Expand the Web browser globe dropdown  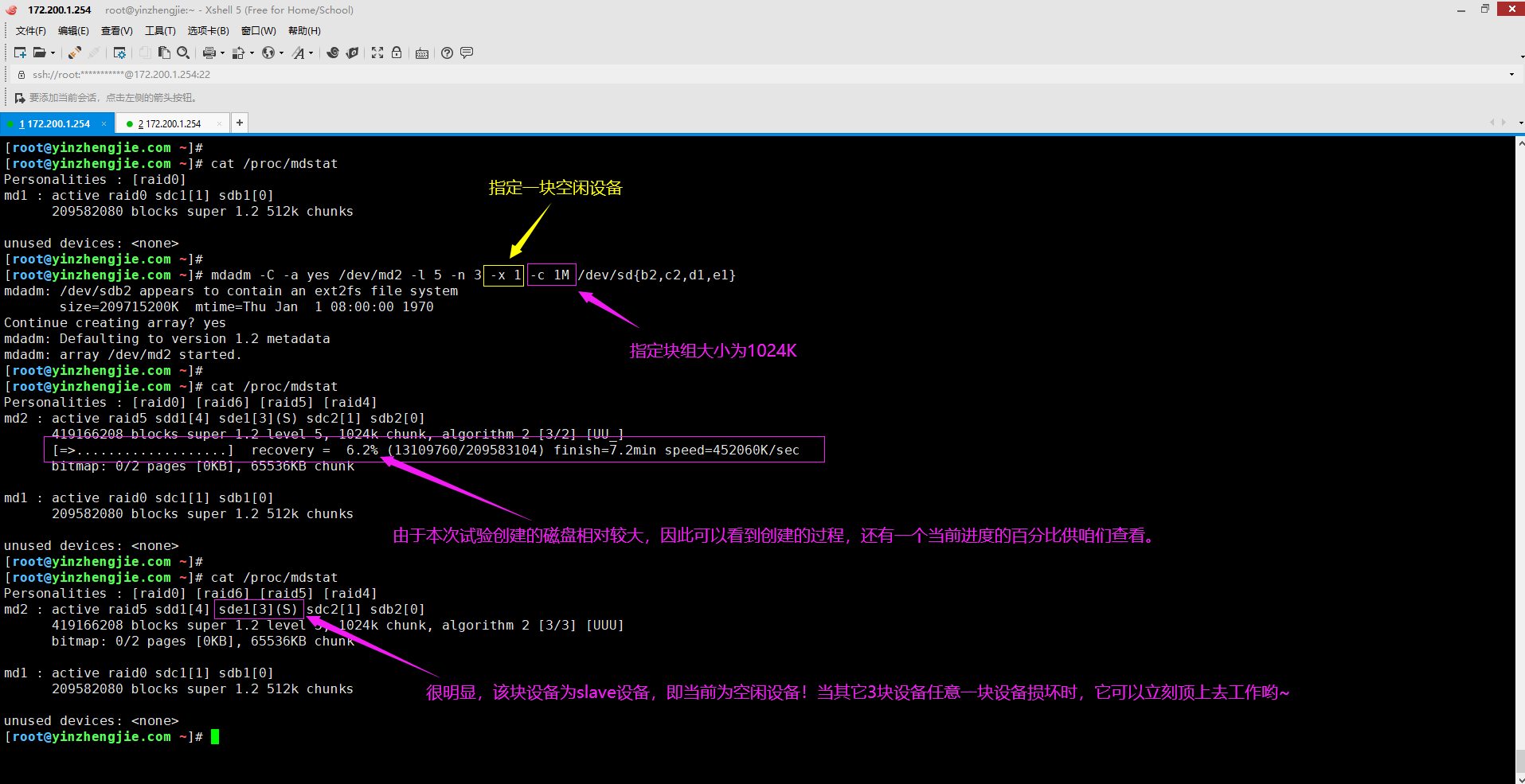pos(281,53)
